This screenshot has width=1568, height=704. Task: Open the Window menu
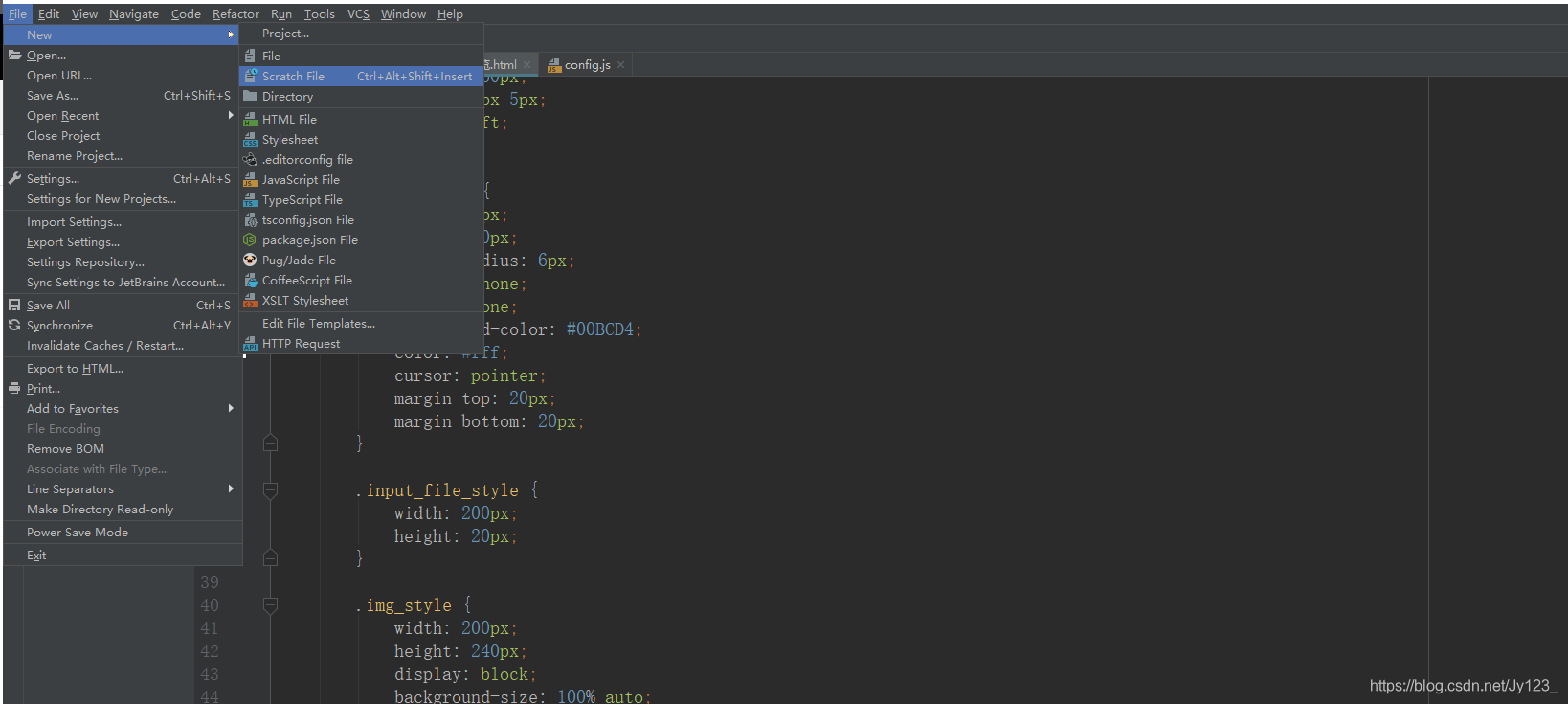tap(403, 13)
